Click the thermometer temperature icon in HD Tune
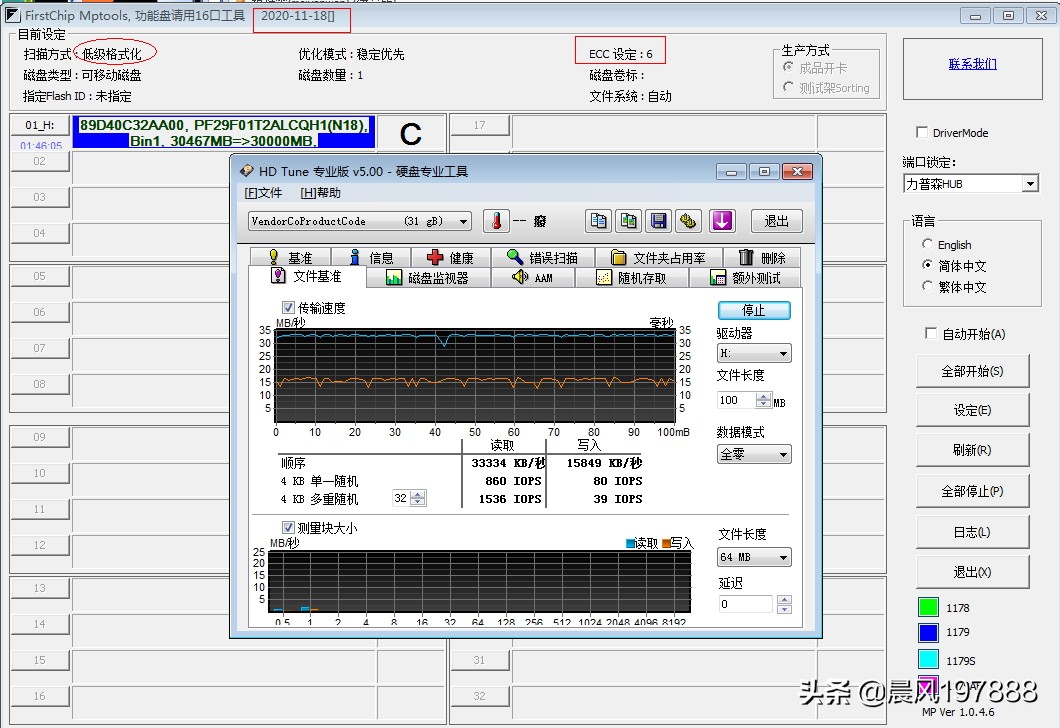 point(496,221)
